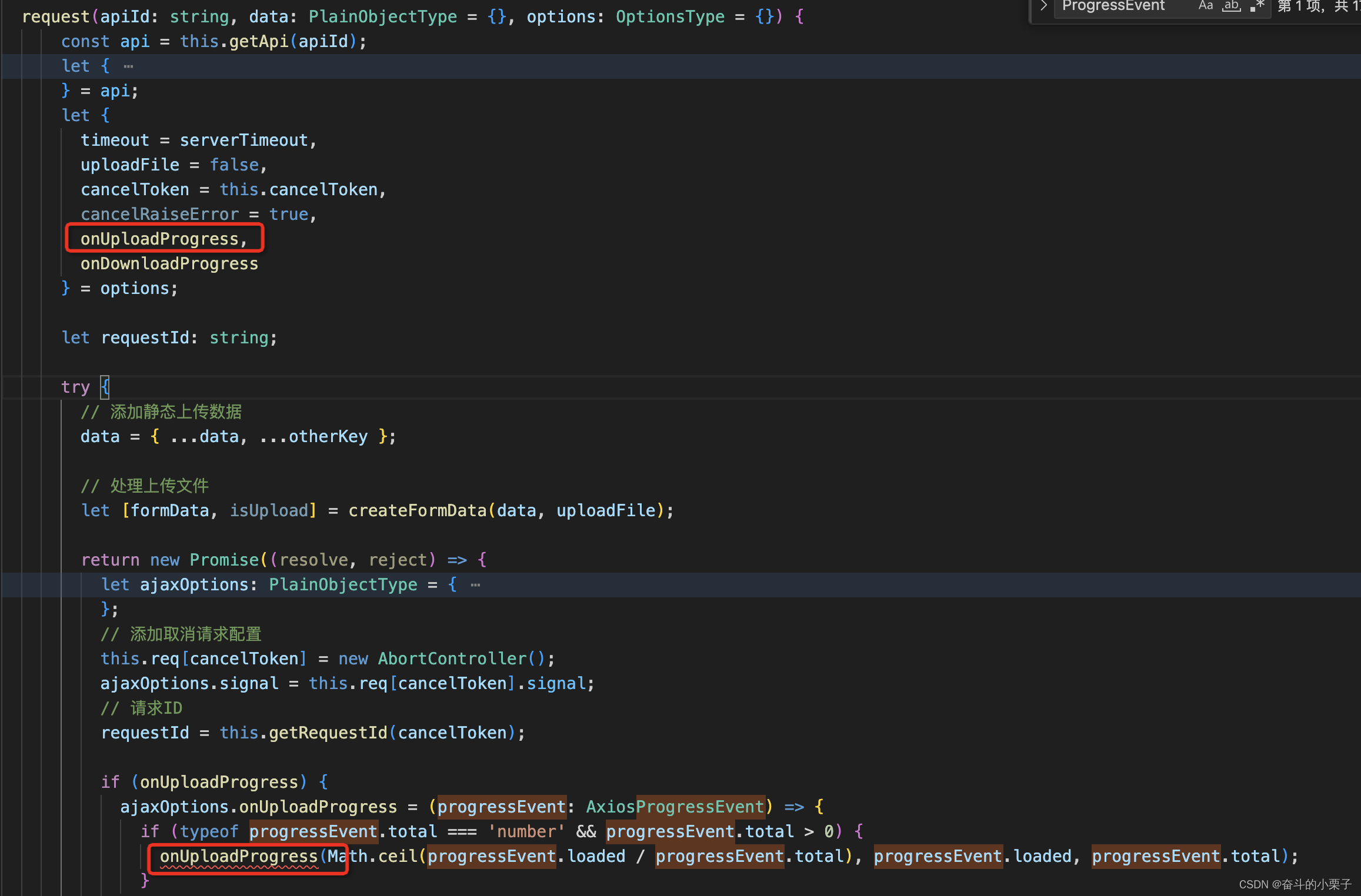Click the 'number' string literal
1361x896 pixels.
[x=526, y=832]
